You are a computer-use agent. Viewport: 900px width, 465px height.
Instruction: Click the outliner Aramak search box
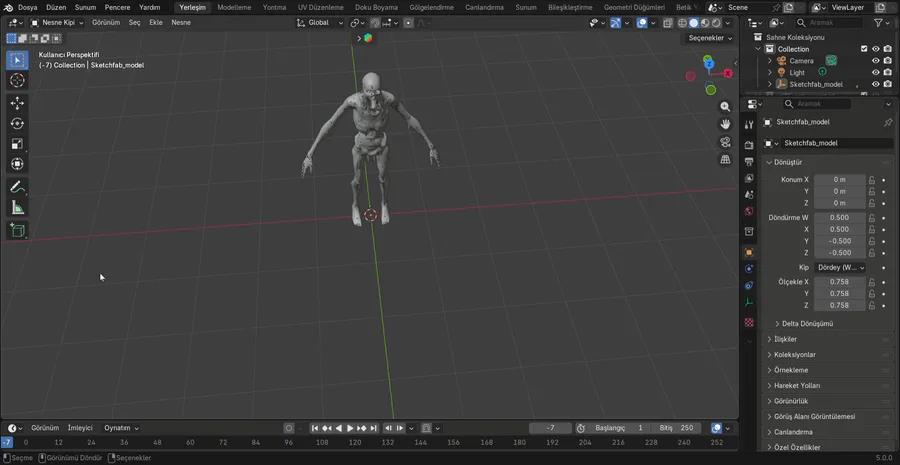pyautogui.click(x=829, y=23)
